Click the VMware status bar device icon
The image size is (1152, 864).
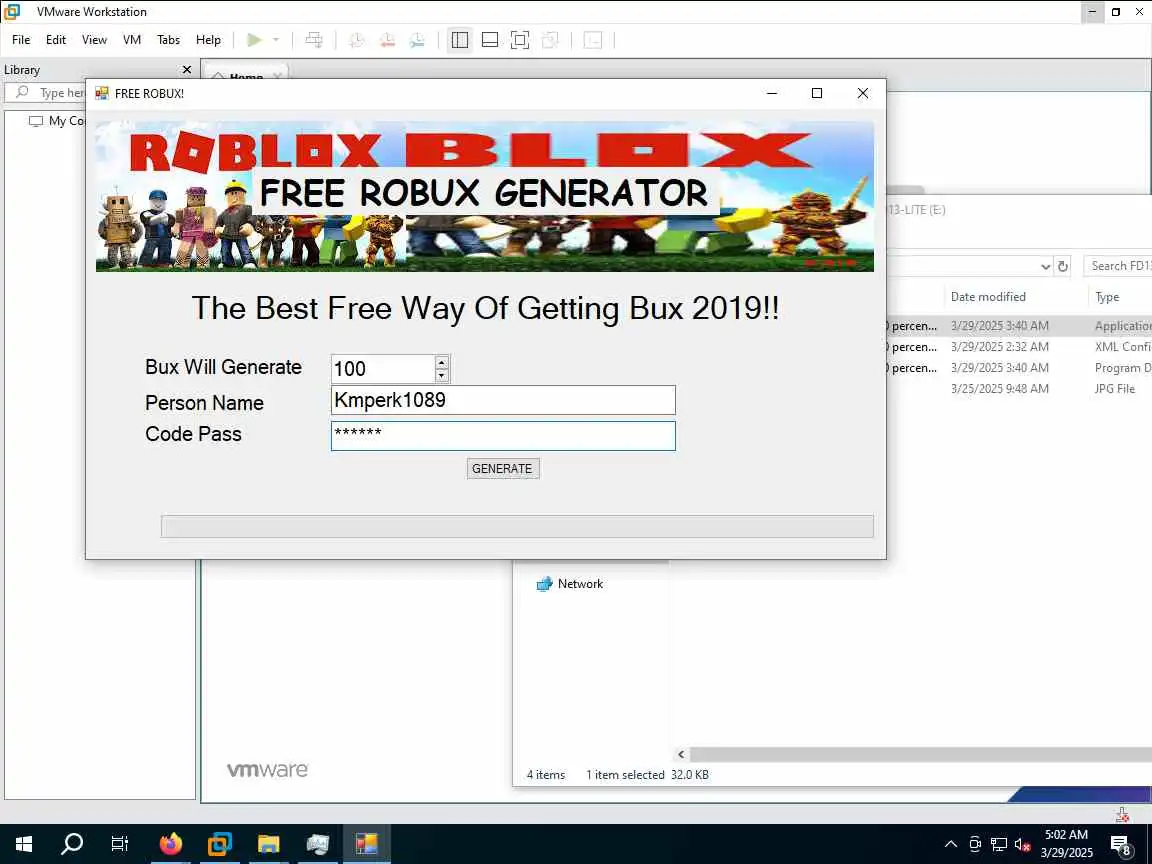(x=1122, y=815)
